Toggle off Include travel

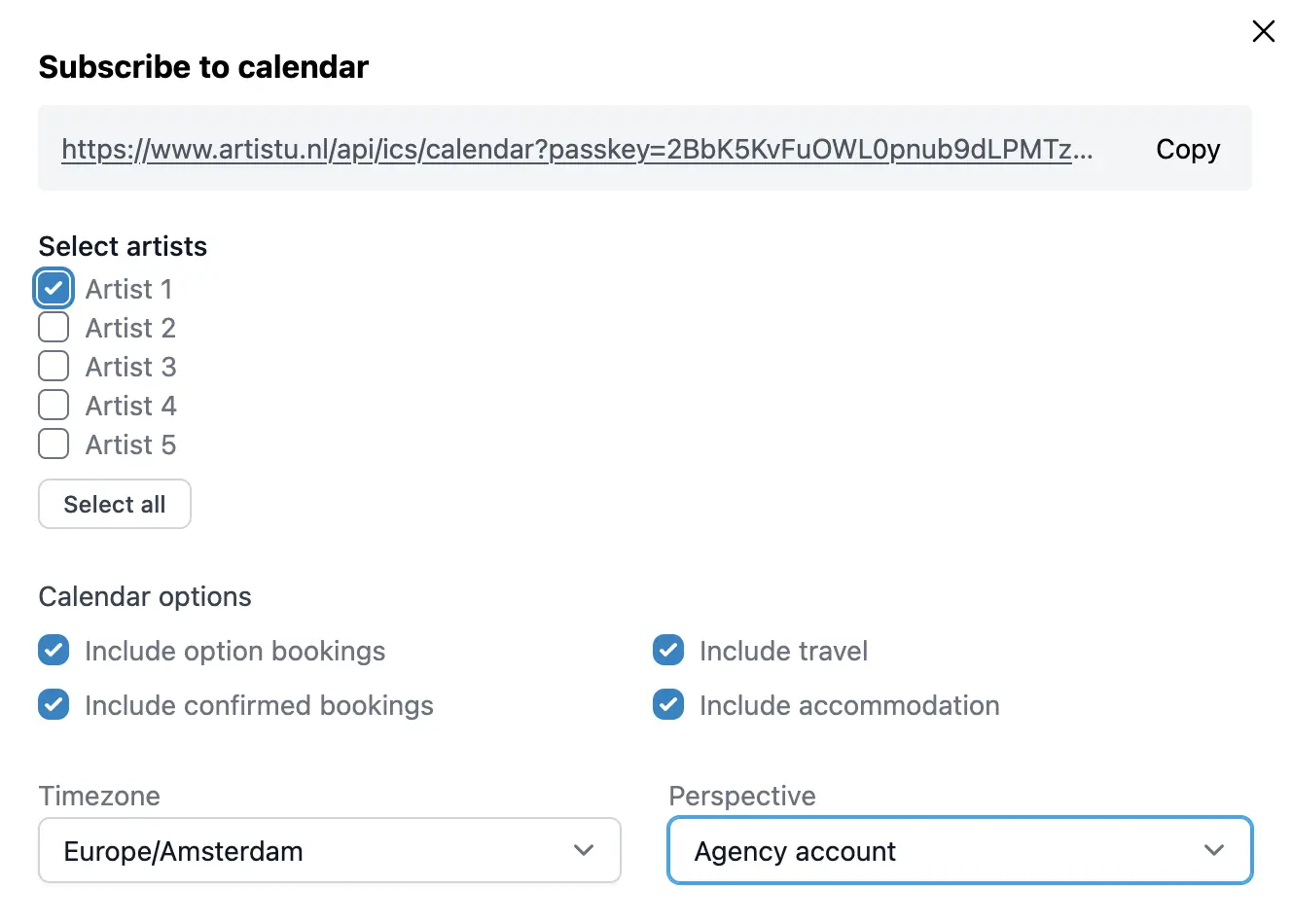click(668, 650)
